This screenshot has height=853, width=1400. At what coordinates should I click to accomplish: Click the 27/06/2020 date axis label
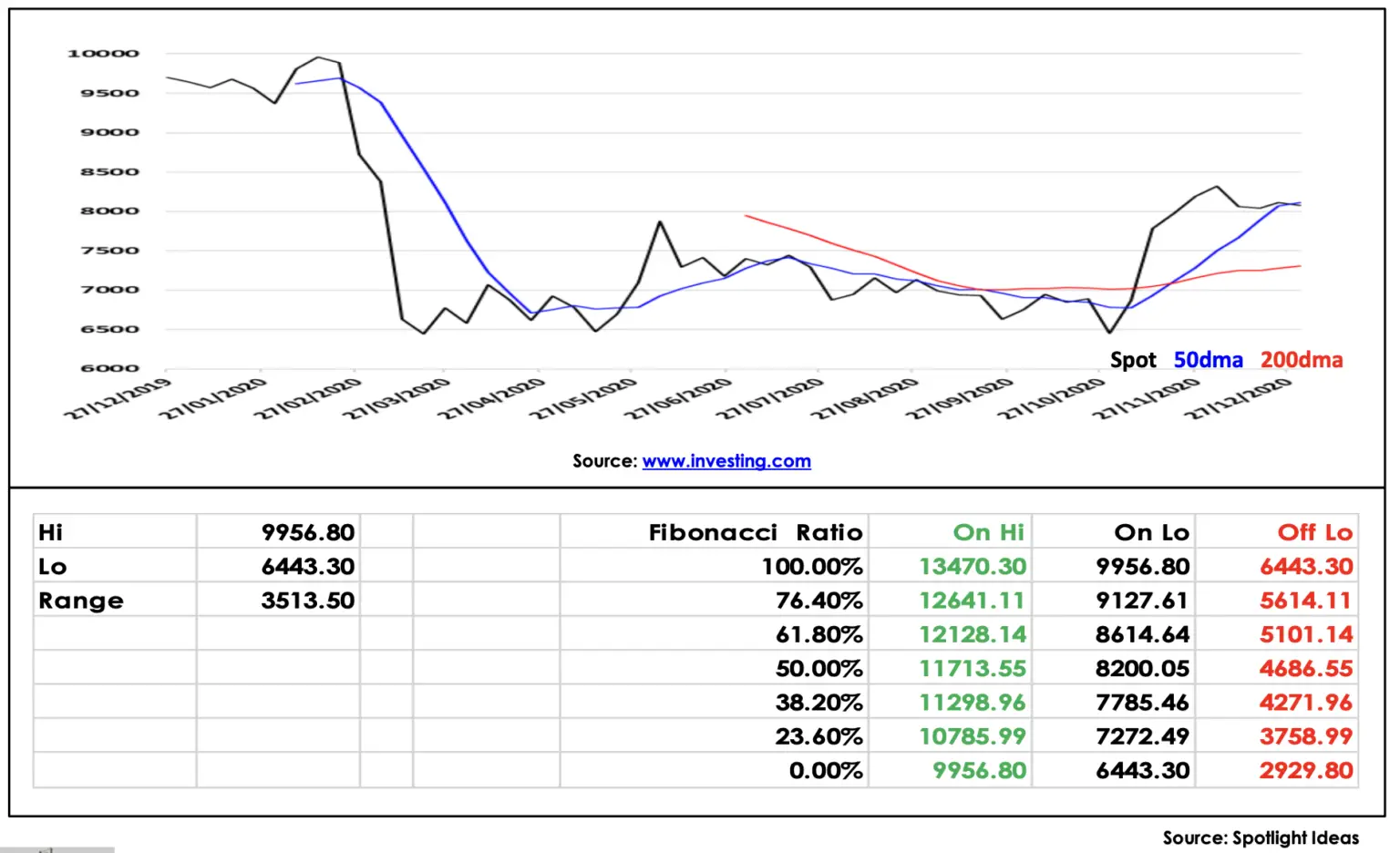[678, 398]
